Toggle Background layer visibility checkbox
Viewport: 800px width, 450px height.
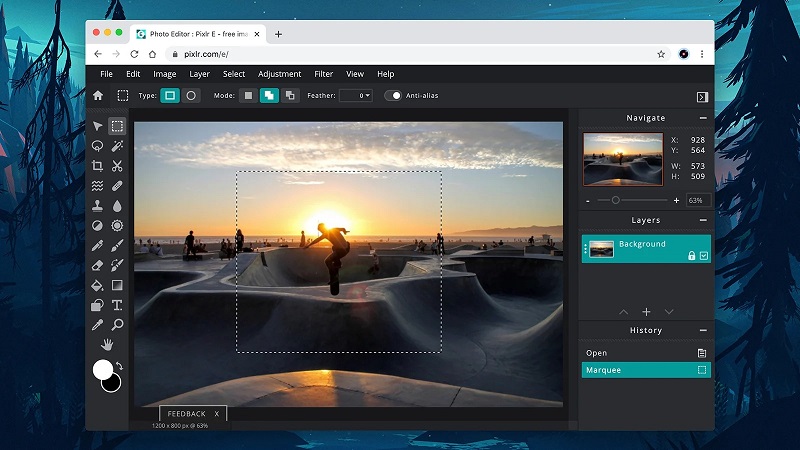(x=704, y=256)
